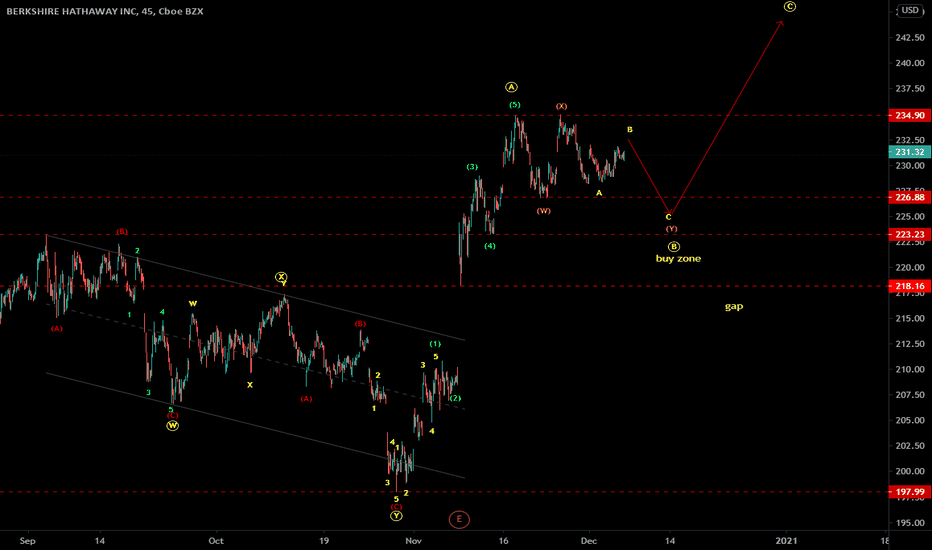Select the circled B label above buy zone

(x=673, y=247)
